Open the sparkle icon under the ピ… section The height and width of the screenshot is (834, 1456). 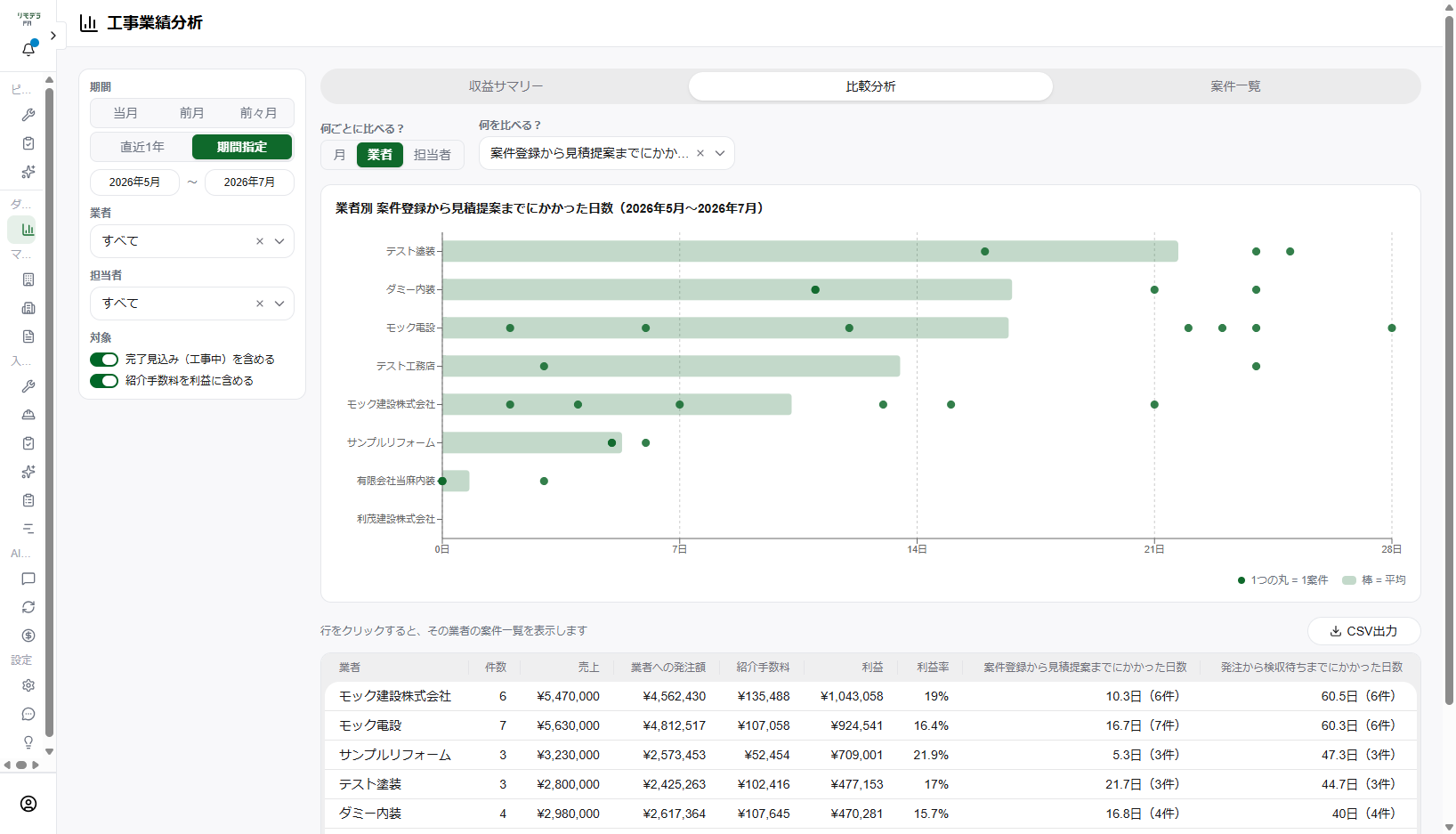tap(28, 172)
